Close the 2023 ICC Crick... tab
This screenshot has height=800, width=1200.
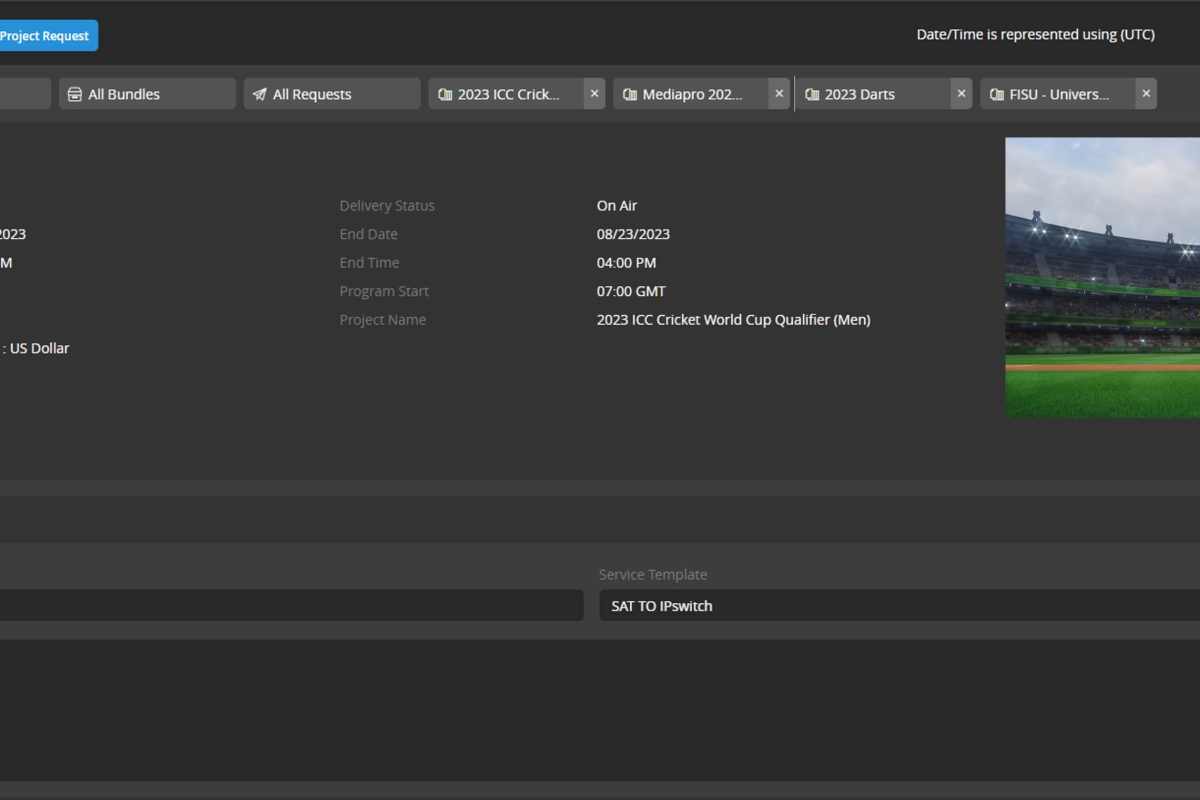point(594,94)
